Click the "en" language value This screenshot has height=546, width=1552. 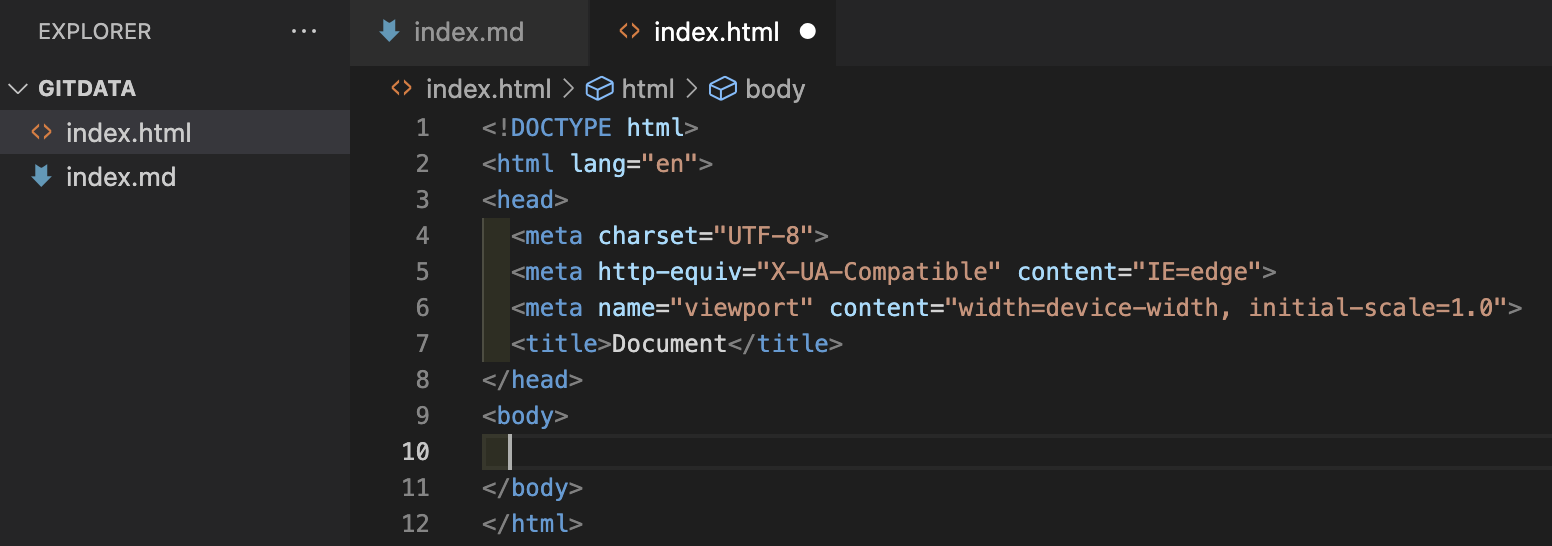669,164
